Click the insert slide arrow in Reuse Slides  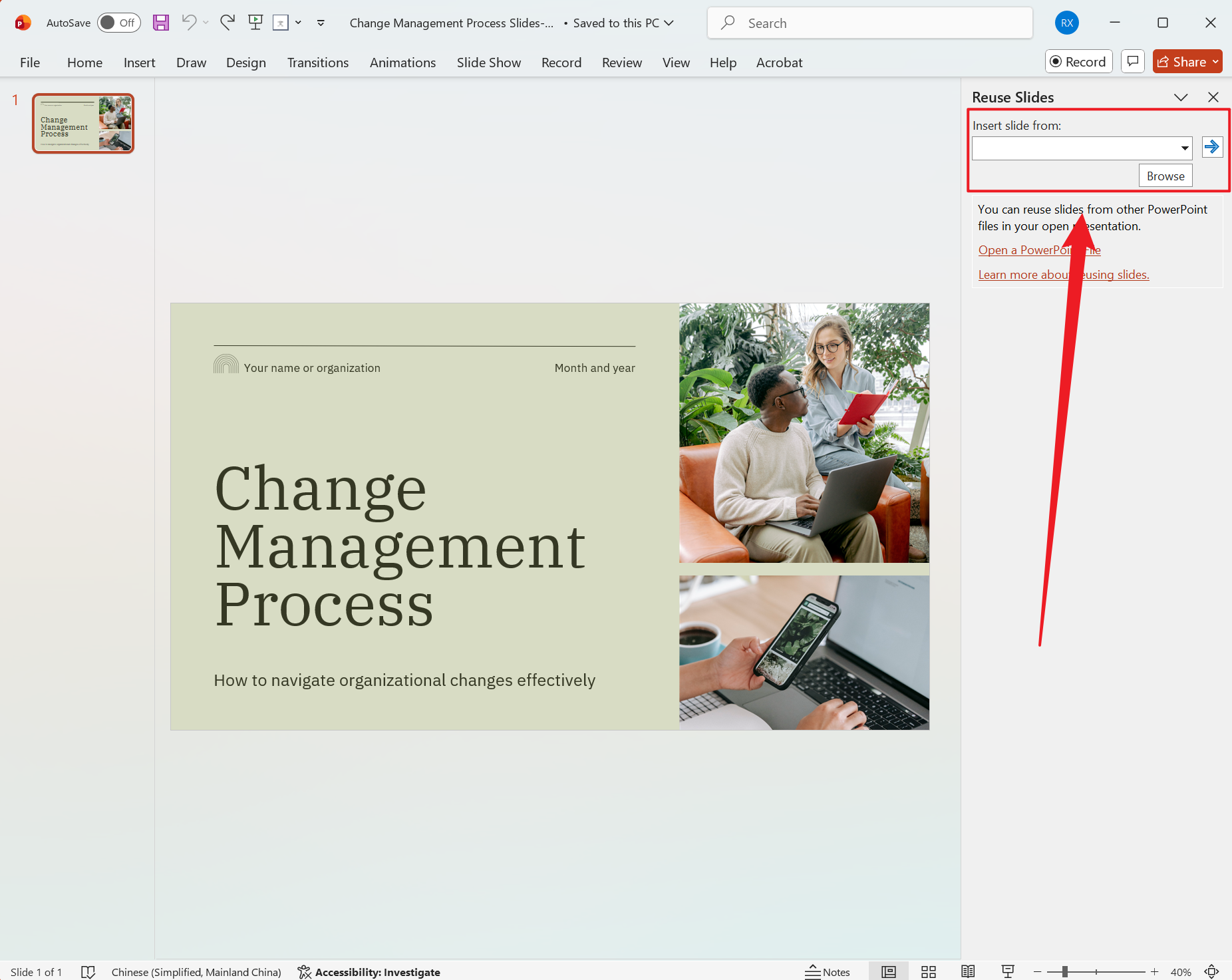click(x=1211, y=147)
